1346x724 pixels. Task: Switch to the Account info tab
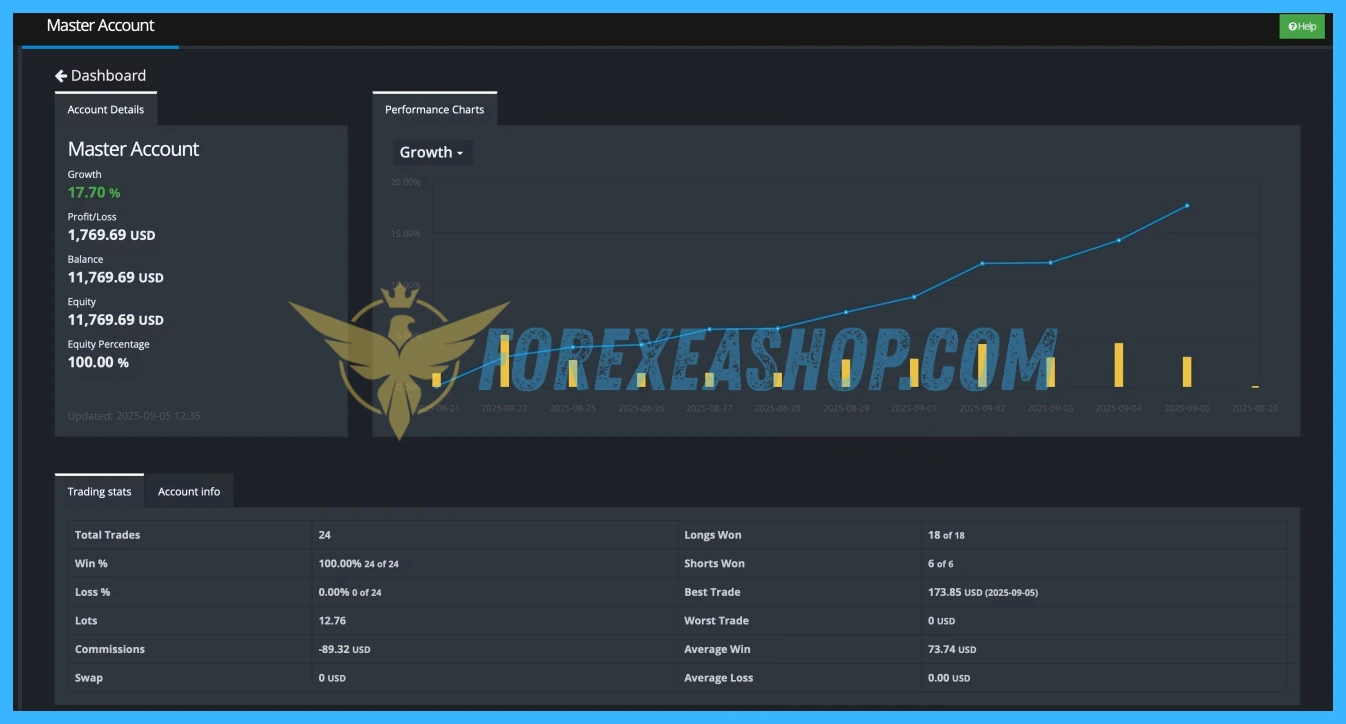click(189, 491)
